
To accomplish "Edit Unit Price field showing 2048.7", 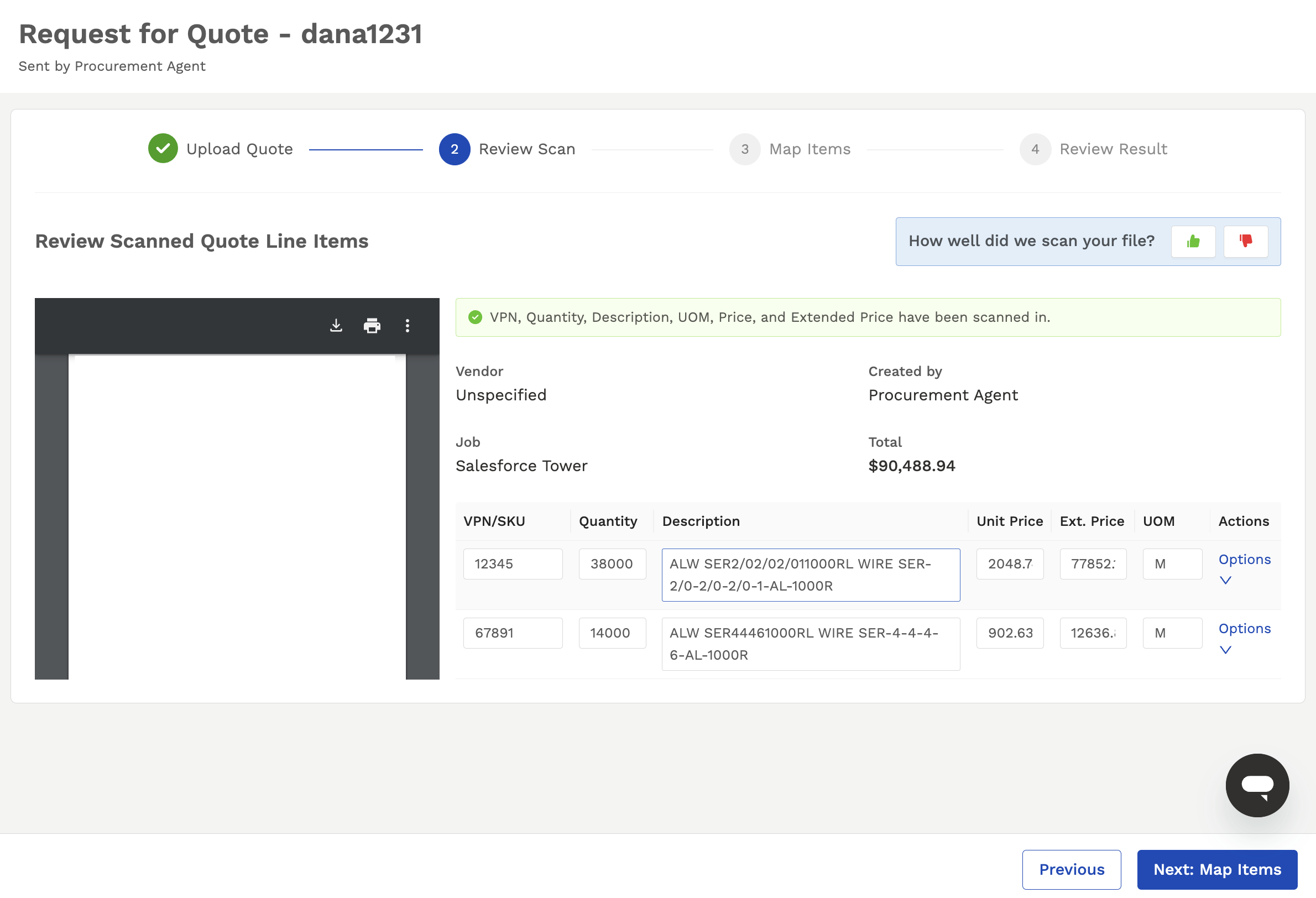I will tap(1010, 564).
